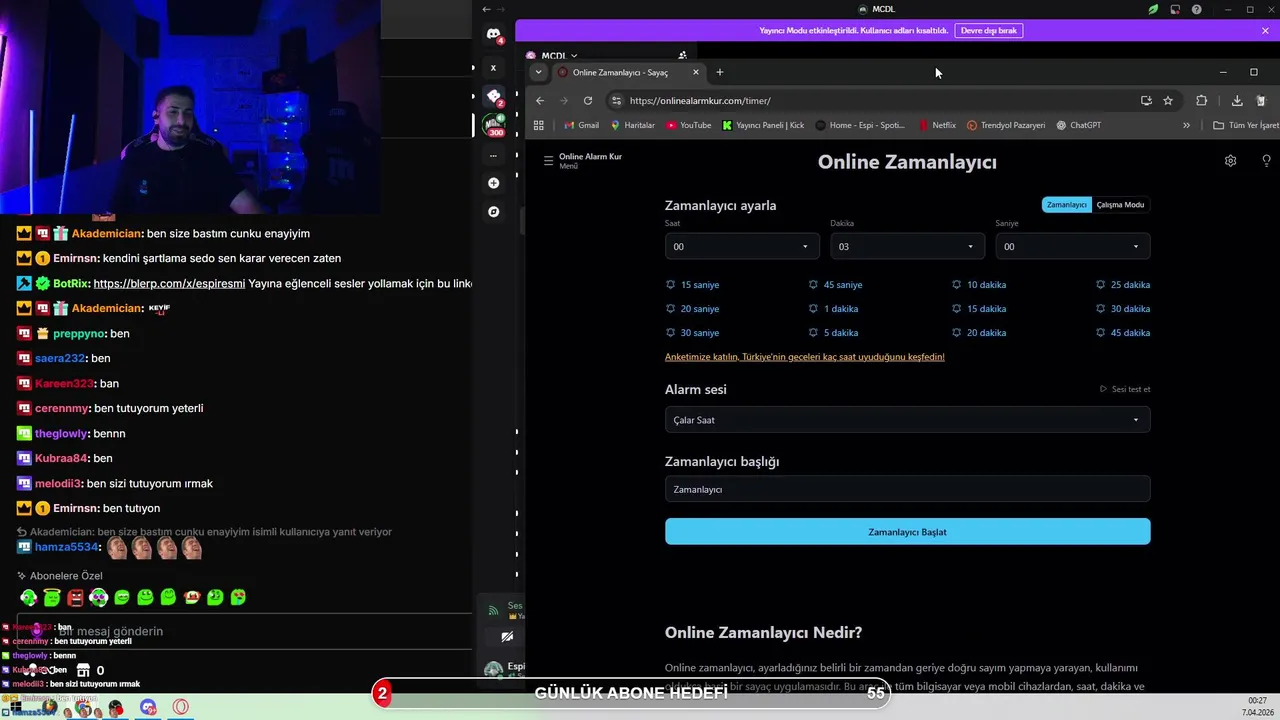The image size is (1280, 720).
Task: Open the Dakika dropdown showing 03
Action: pos(907,246)
